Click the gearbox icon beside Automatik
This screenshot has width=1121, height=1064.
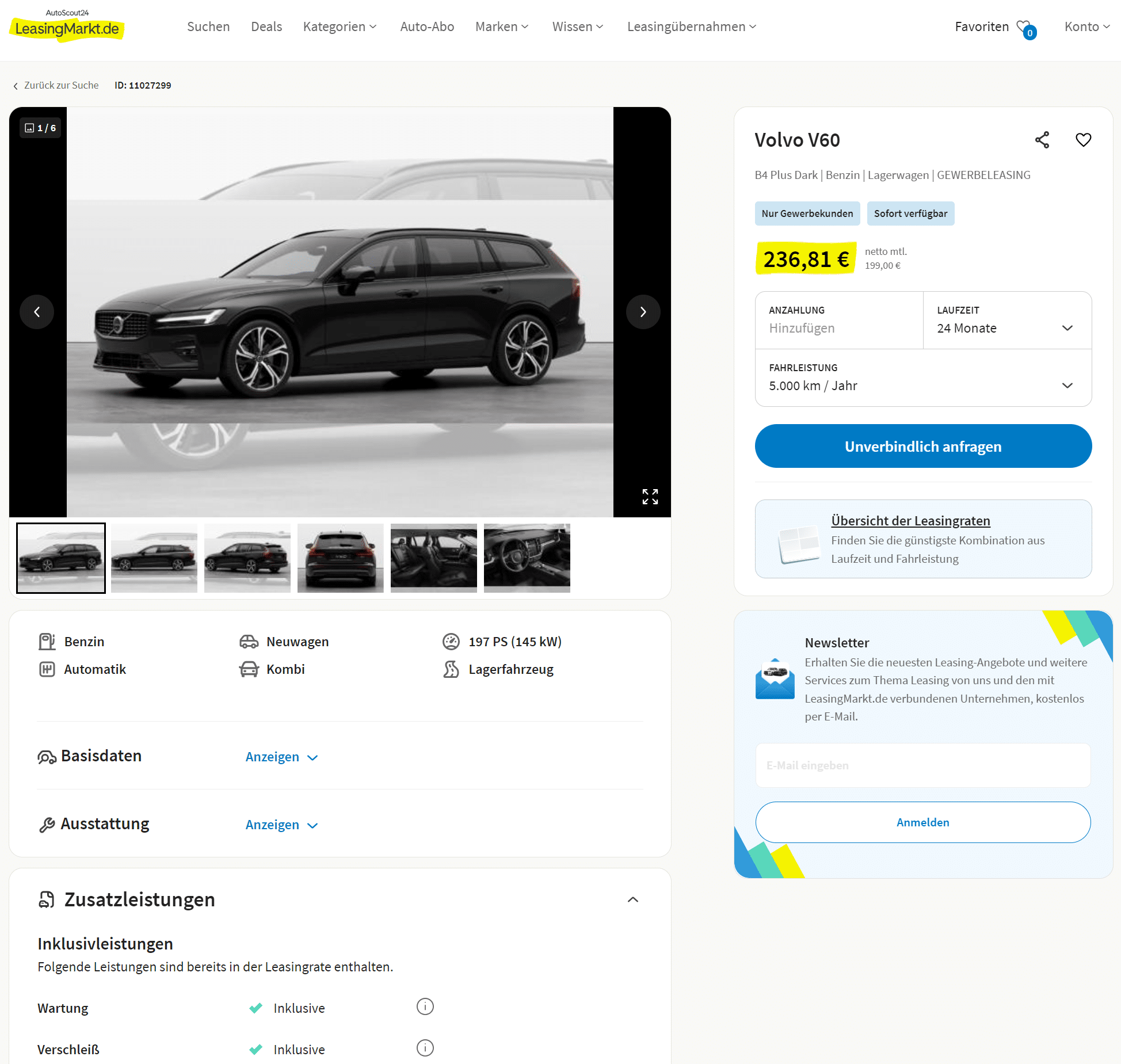pos(47,669)
